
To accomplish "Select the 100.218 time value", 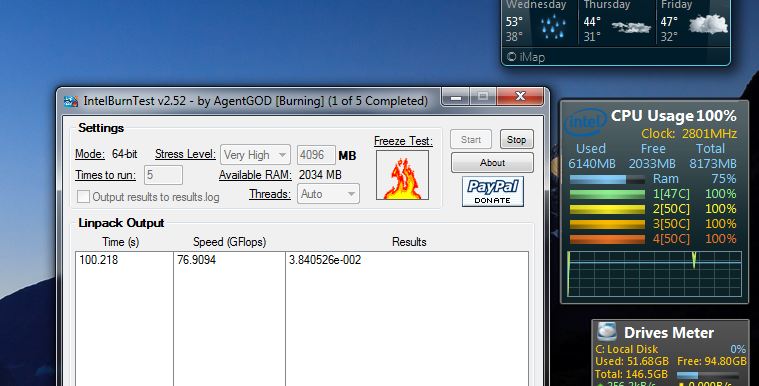I will (99, 260).
